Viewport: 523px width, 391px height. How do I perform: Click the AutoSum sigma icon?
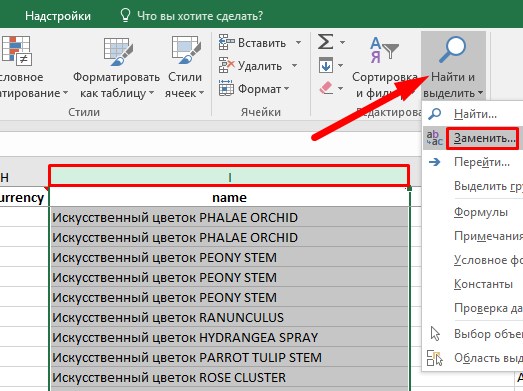[x=326, y=42]
